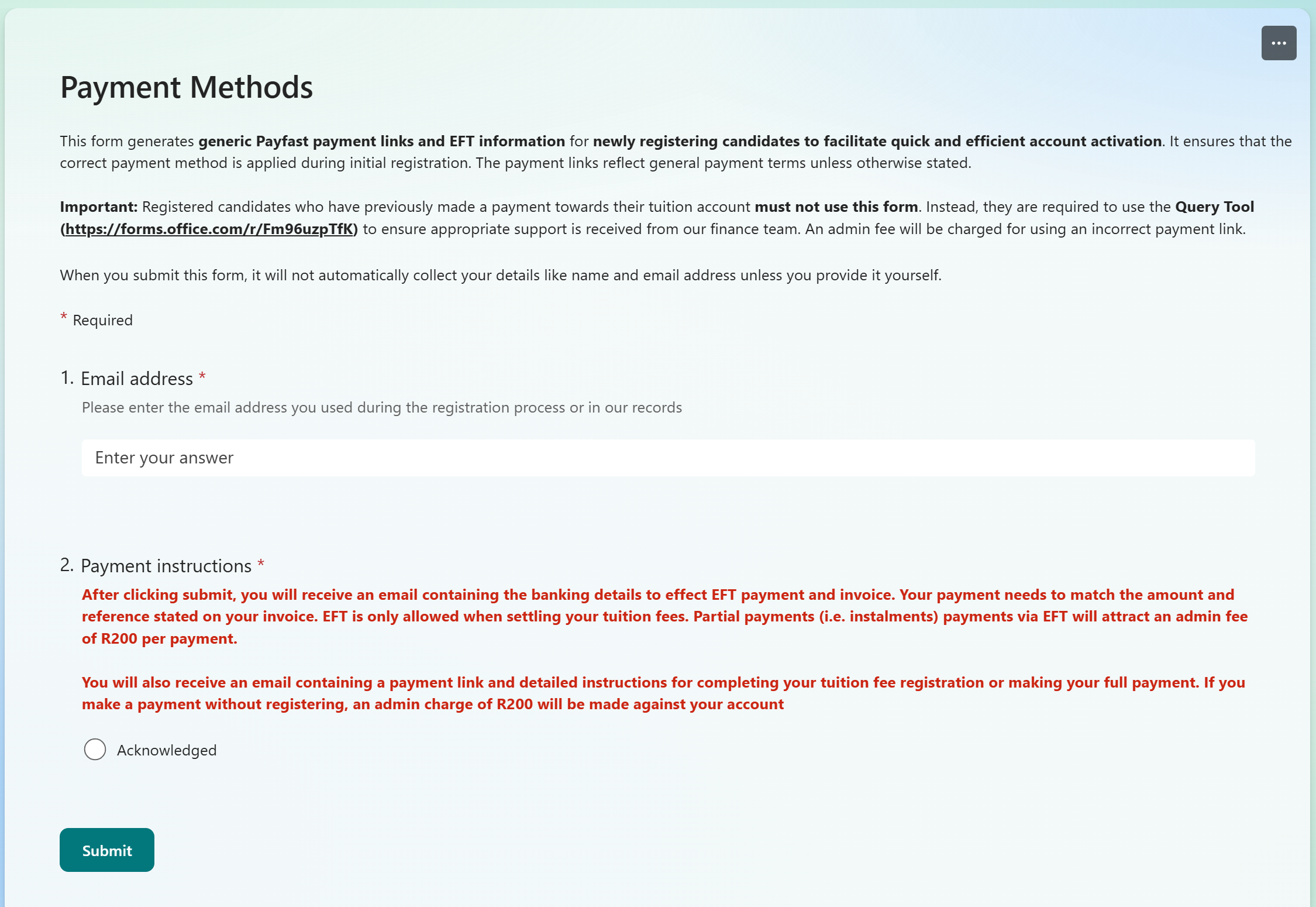Click the red asterisk beside Payment instructions
This screenshot has width=1316, height=907.
(261, 564)
